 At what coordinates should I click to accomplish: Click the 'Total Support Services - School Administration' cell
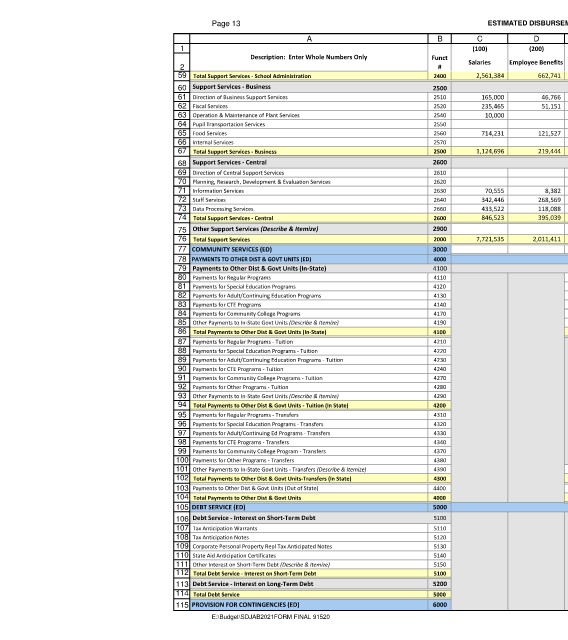[309, 76]
